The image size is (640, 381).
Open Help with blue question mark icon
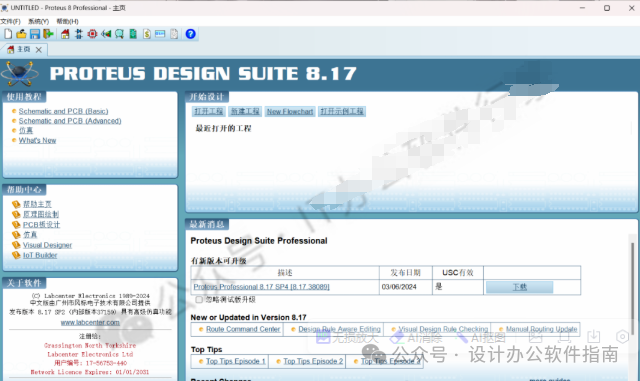[x=191, y=34]
